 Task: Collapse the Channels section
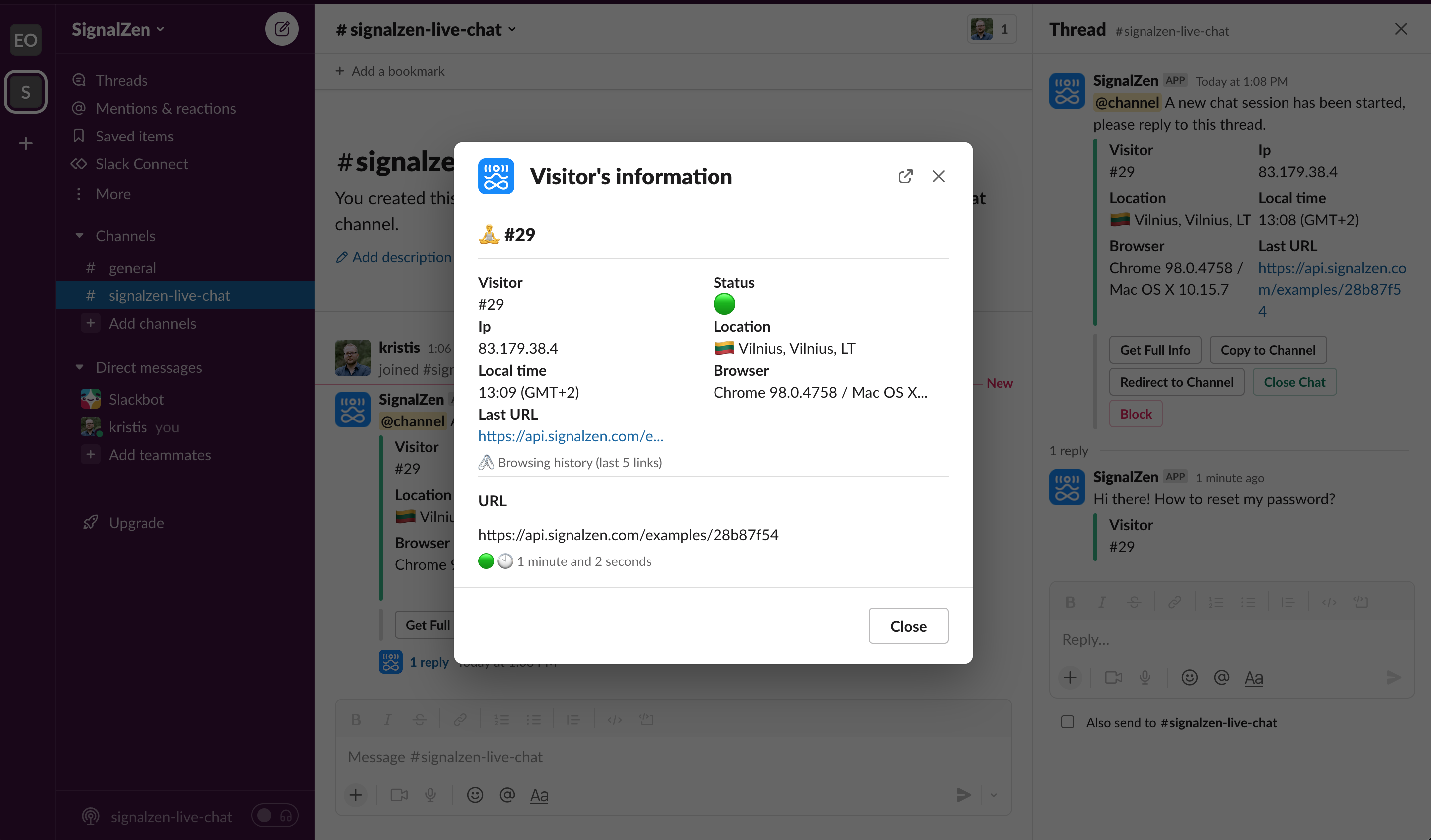[x=80, y=235]
